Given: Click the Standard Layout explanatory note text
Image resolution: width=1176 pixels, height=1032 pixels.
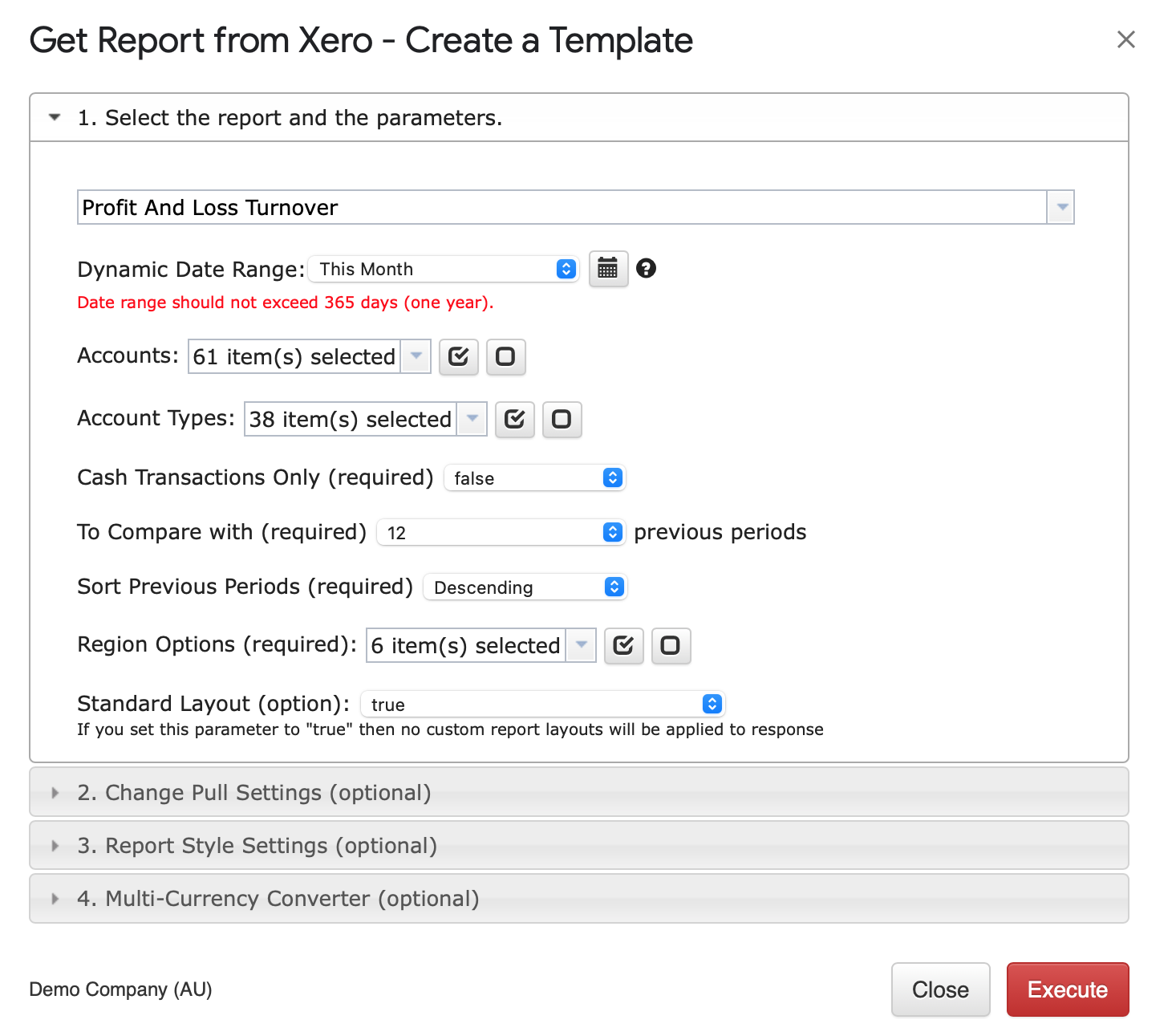Looking at the screenshot, I should coord(450,729).
